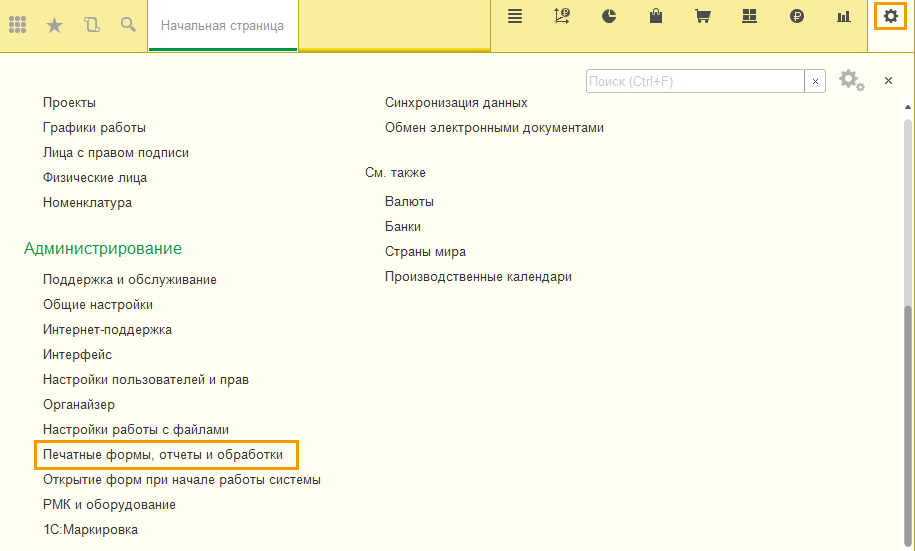Open the warehouse grid section icon
Viewport: 915px width, 551px height.
click(x=749, y=16)
